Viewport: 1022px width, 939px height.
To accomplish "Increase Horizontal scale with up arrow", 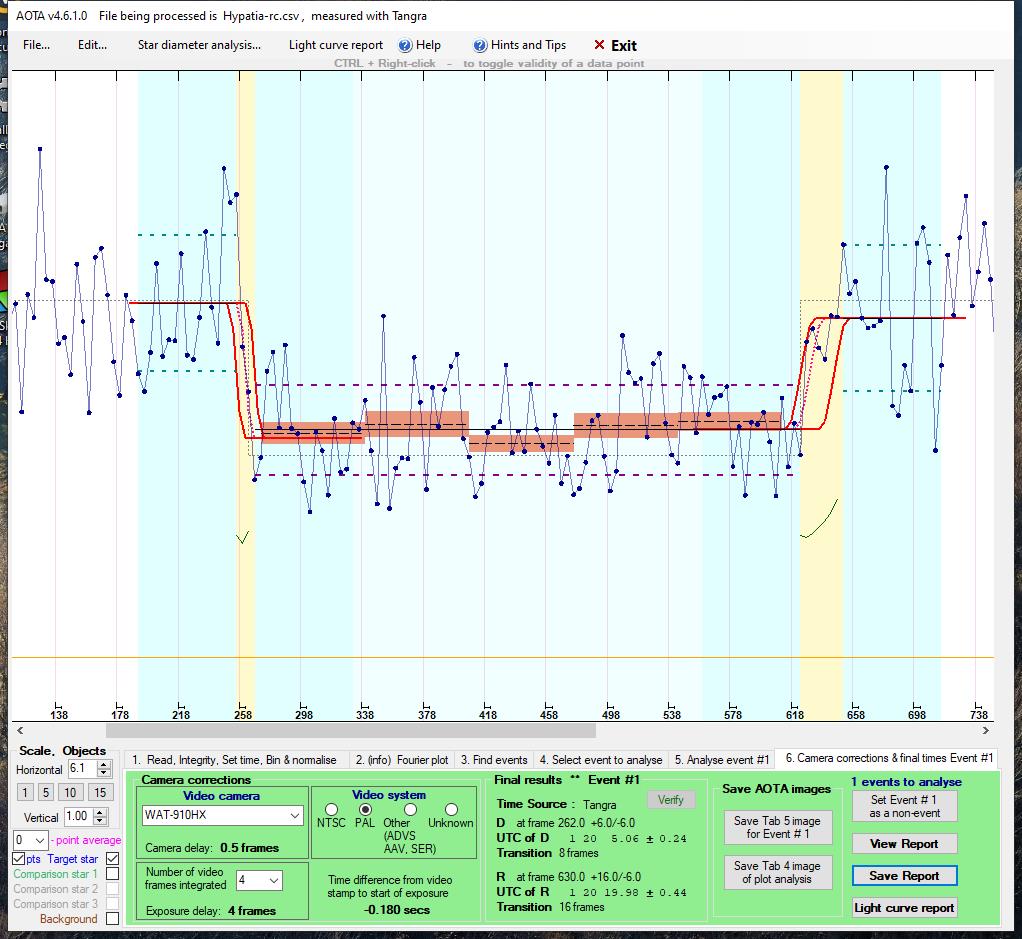I will pos(104,765).
